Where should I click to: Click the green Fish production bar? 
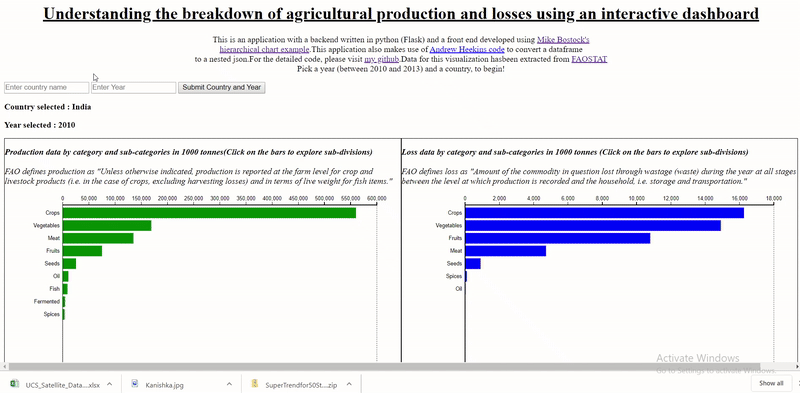click(x=65, y=289)
